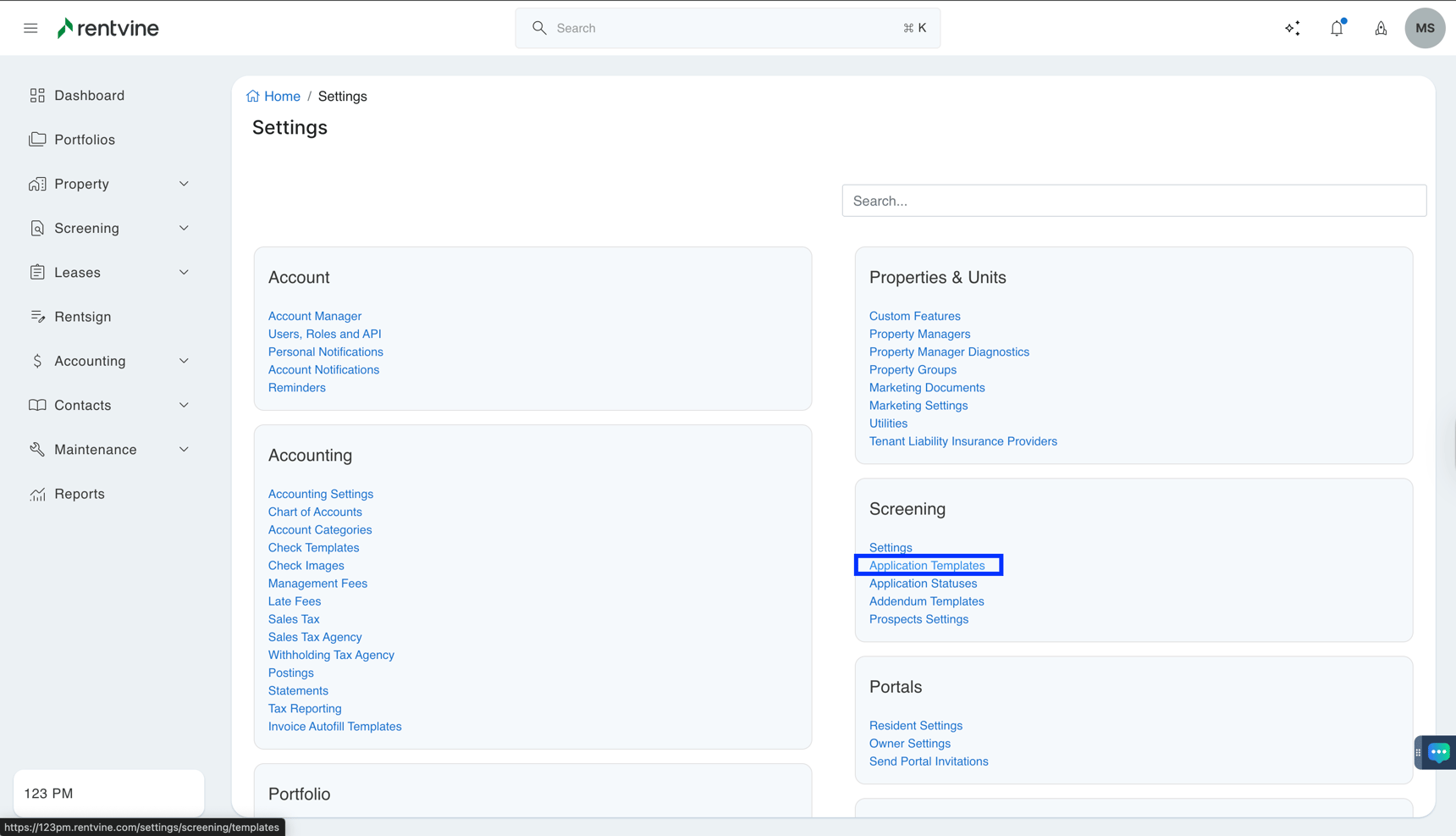Open the Dashboard from the sidebar
This screenshot has width=1456, height=836.
click(x=89, y=95)
